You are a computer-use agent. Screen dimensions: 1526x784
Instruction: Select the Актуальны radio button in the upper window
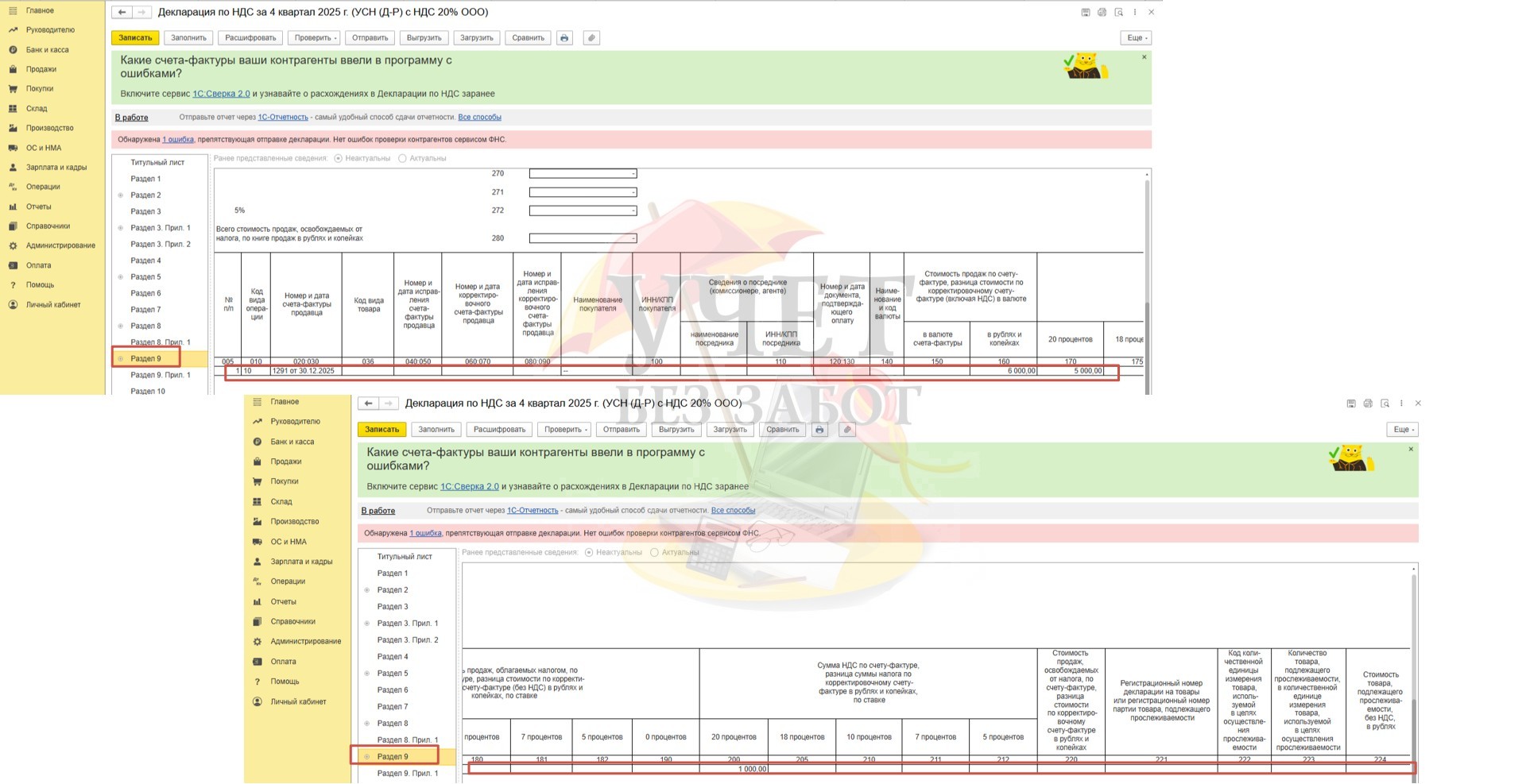(x=402, y=159)
